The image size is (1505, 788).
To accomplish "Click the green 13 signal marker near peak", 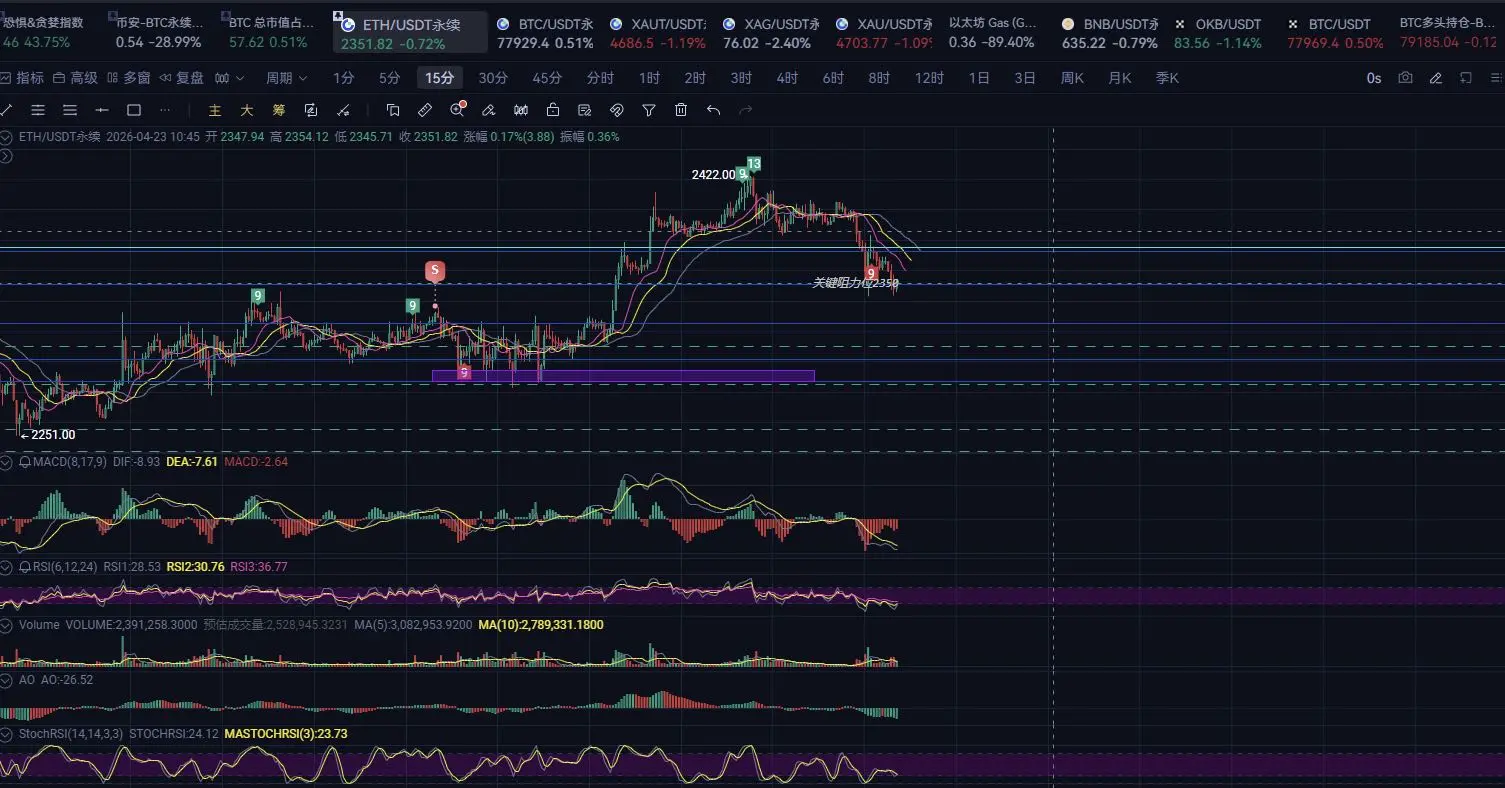I will pos(754,163).
